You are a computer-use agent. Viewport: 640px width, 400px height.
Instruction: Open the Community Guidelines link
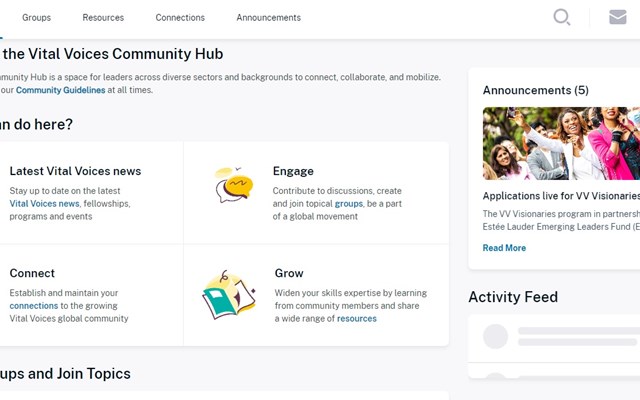pos(60,90)
